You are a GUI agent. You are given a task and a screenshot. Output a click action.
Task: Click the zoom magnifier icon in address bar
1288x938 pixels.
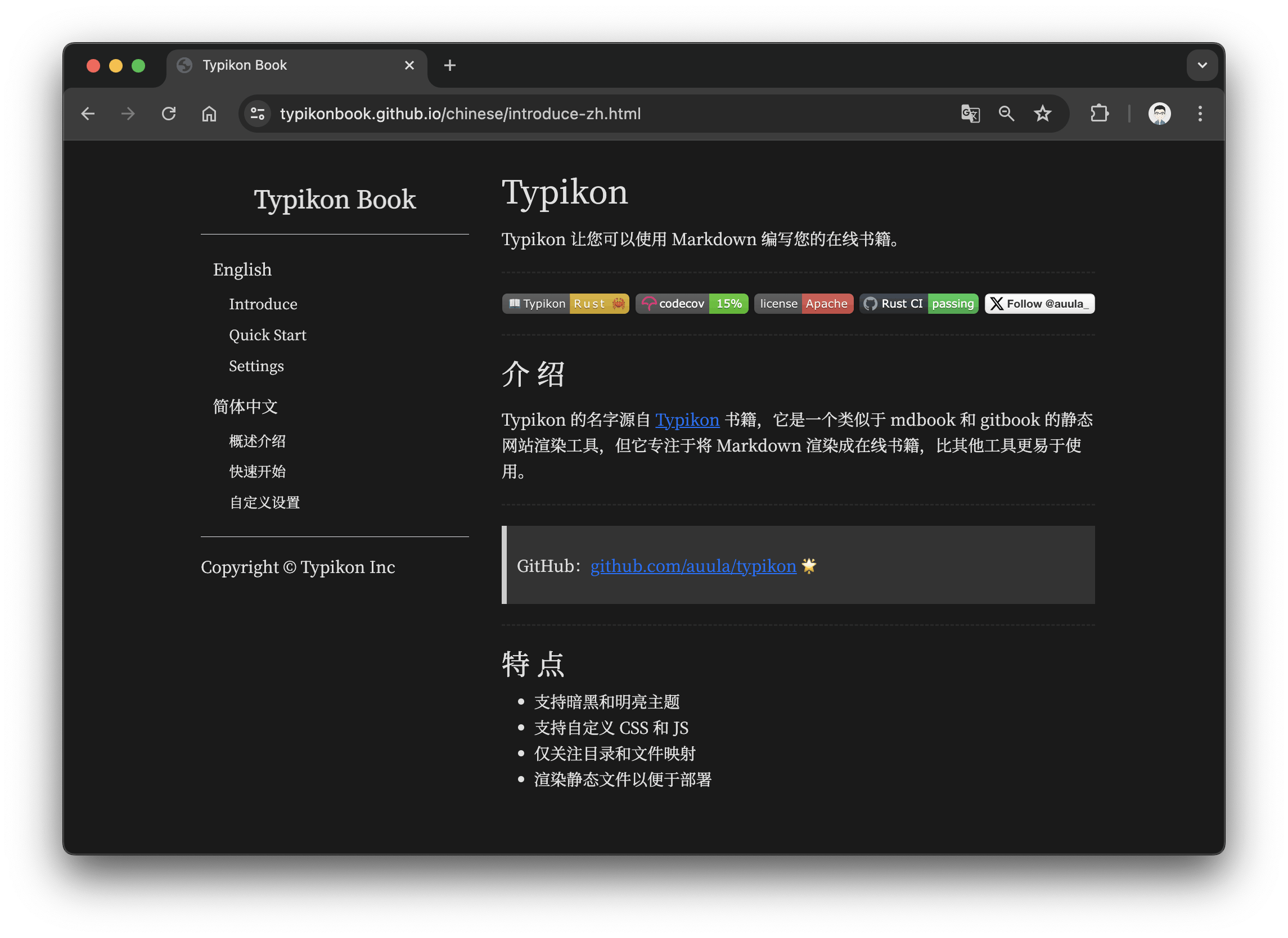coord(1006,114)
